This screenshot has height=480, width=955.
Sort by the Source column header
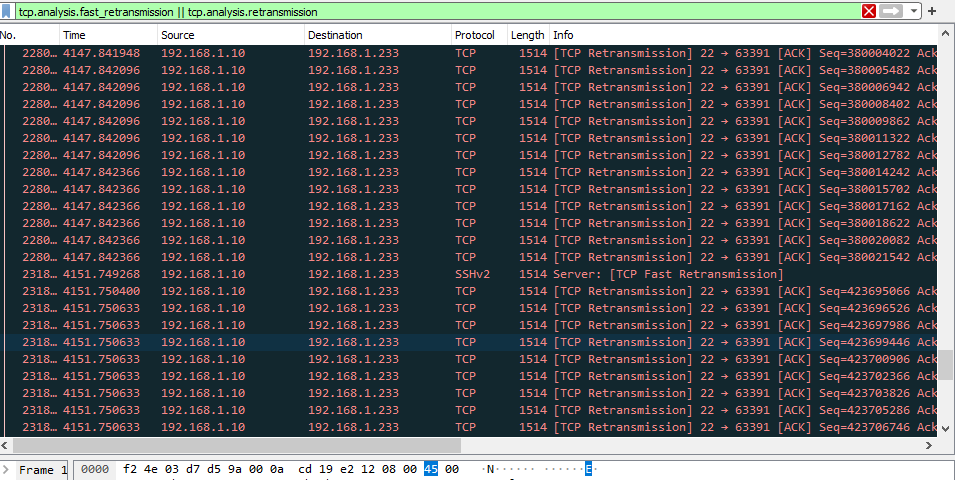[231, 35]
